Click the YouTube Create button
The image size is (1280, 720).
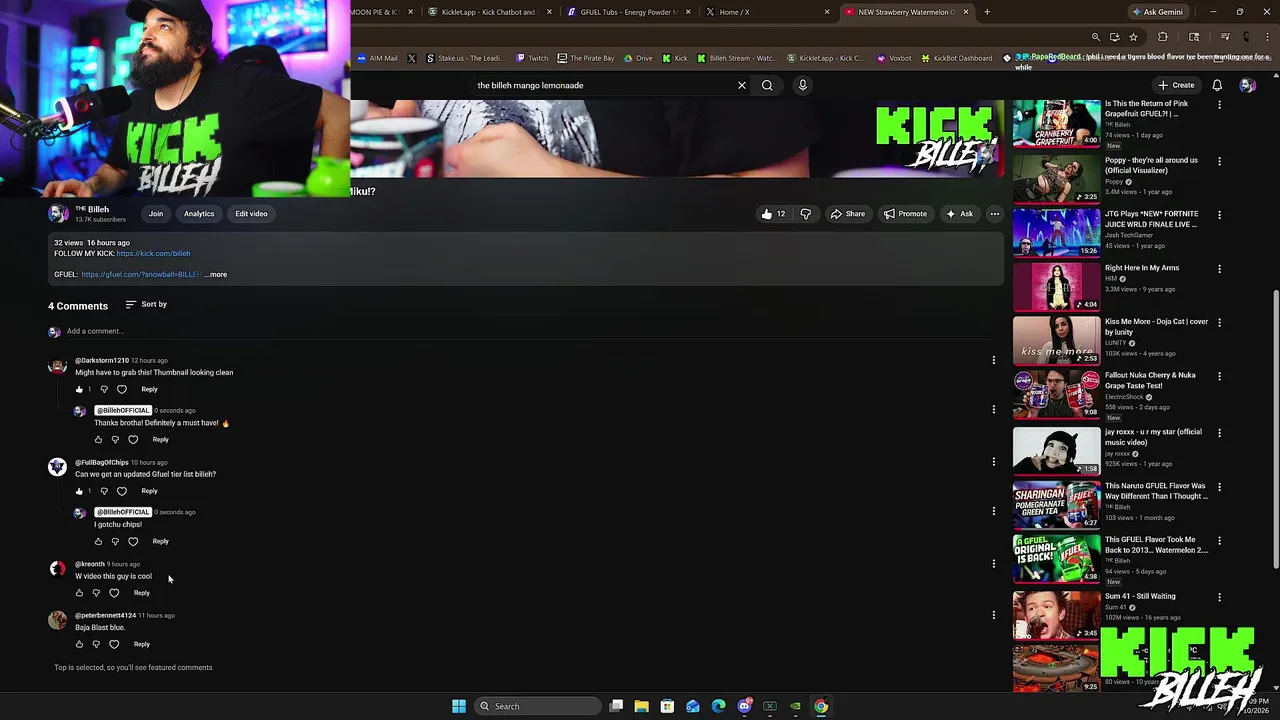[x=1176, y=85]
